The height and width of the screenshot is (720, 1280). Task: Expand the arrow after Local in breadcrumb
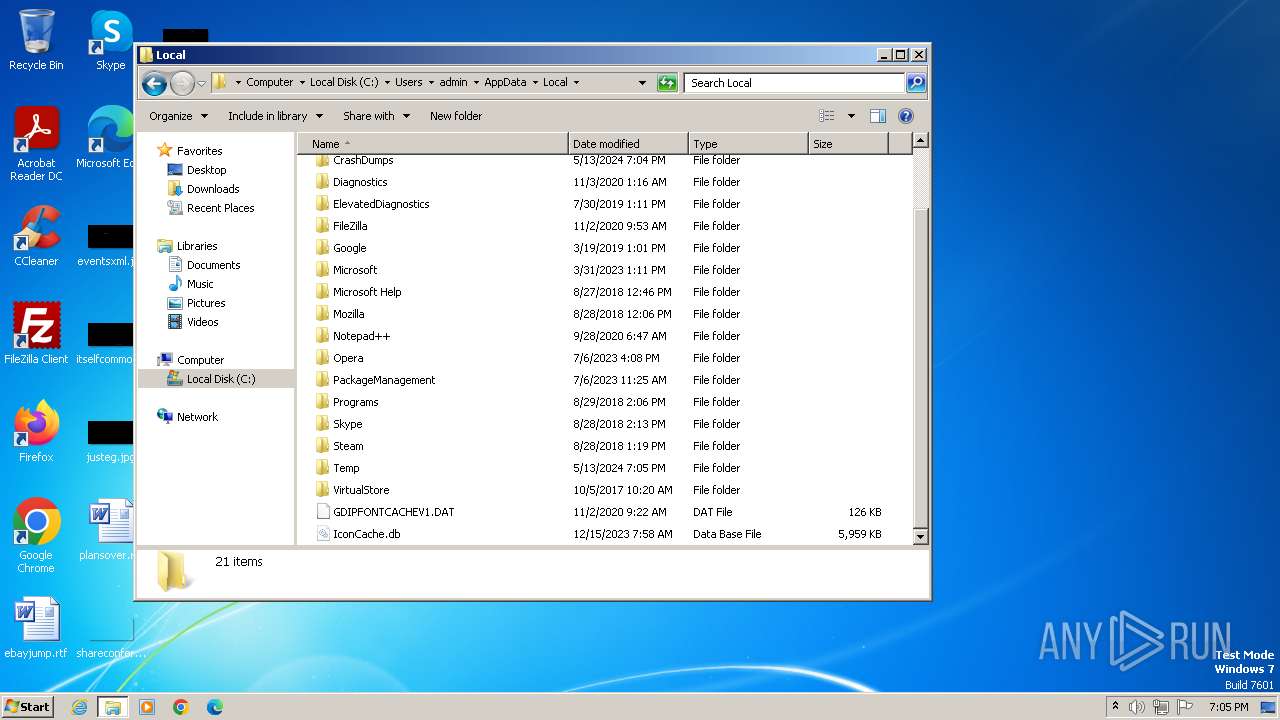(x=576, y=83)
